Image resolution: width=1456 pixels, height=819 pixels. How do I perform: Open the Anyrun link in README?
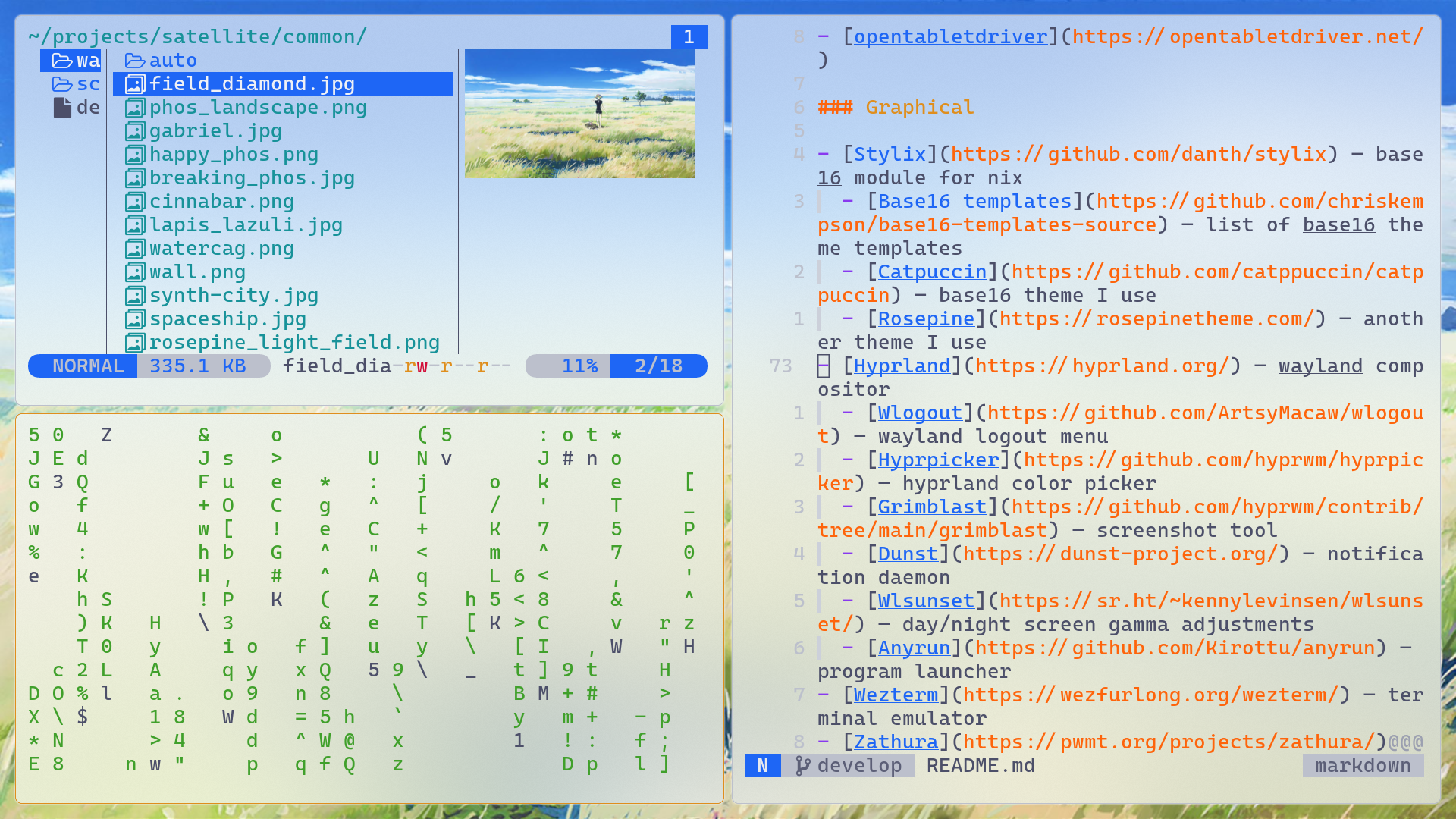(x=915, y=648)
